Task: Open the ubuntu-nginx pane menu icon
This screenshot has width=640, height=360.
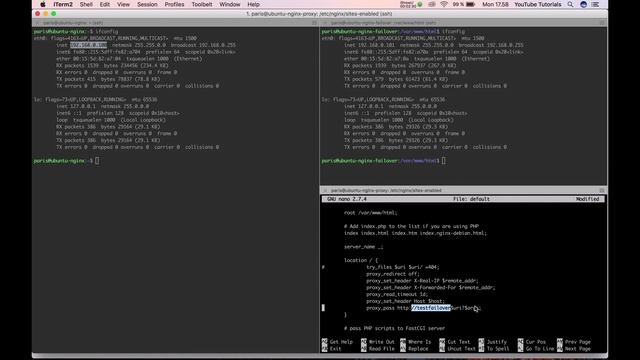Action: (x=314, y=23)
